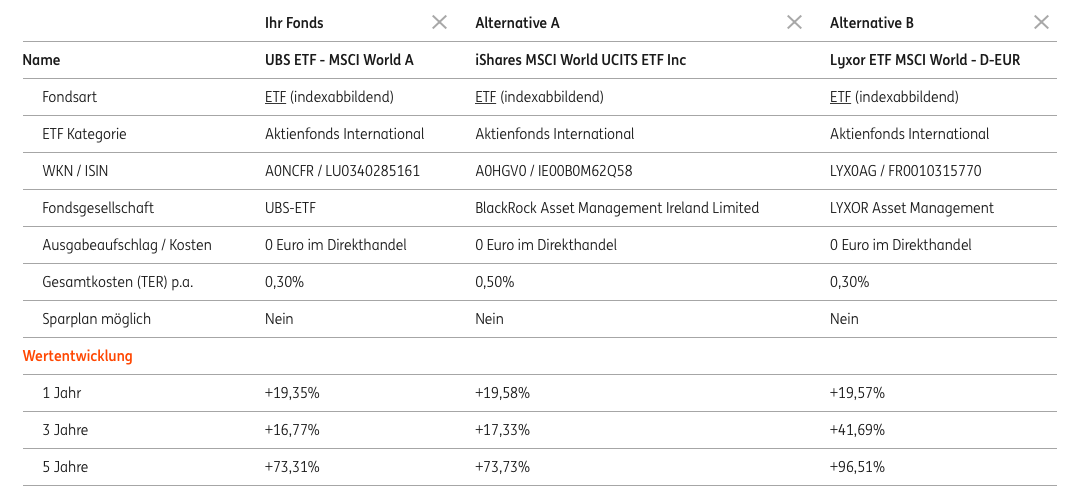Image resolution: width=1067 pixels, height=492 pixels.
Task: Remove the Ihr Fonds column
Action: (439, 22)
